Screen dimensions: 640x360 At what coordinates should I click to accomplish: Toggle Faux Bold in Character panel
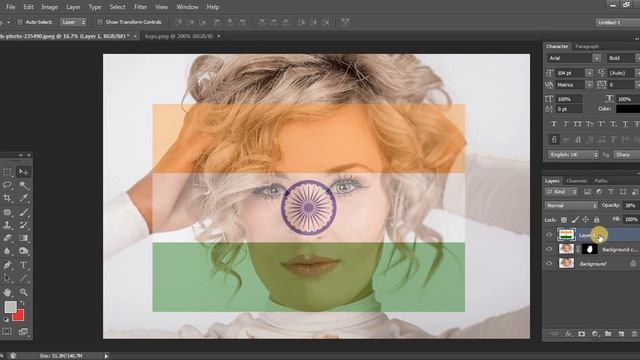(553, 124)
